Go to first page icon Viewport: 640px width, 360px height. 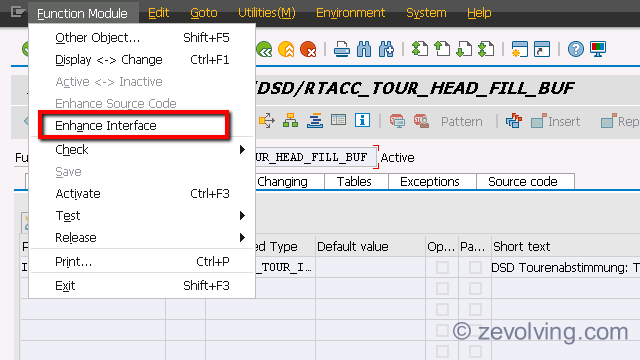pos(420,49)
